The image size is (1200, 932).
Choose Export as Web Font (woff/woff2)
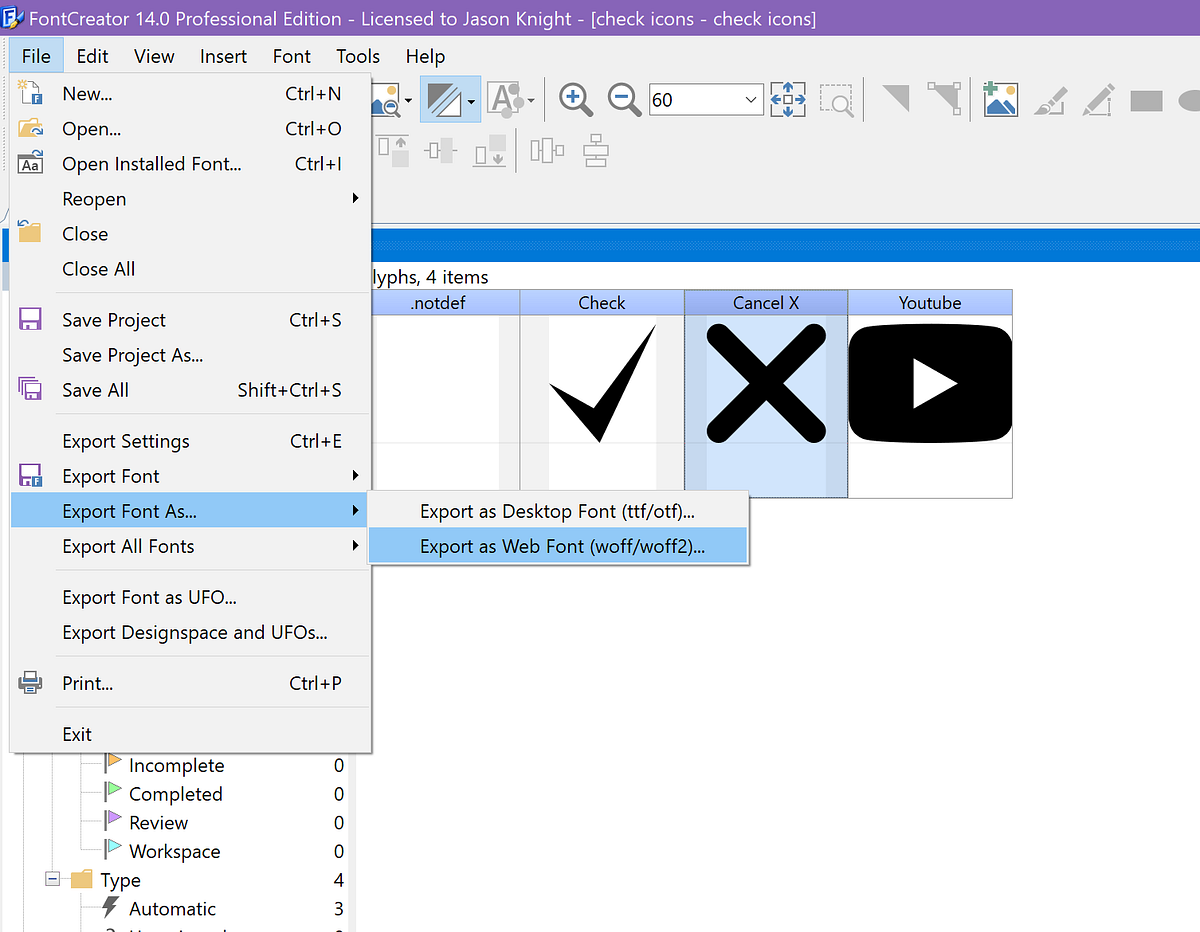click(558, 545)
